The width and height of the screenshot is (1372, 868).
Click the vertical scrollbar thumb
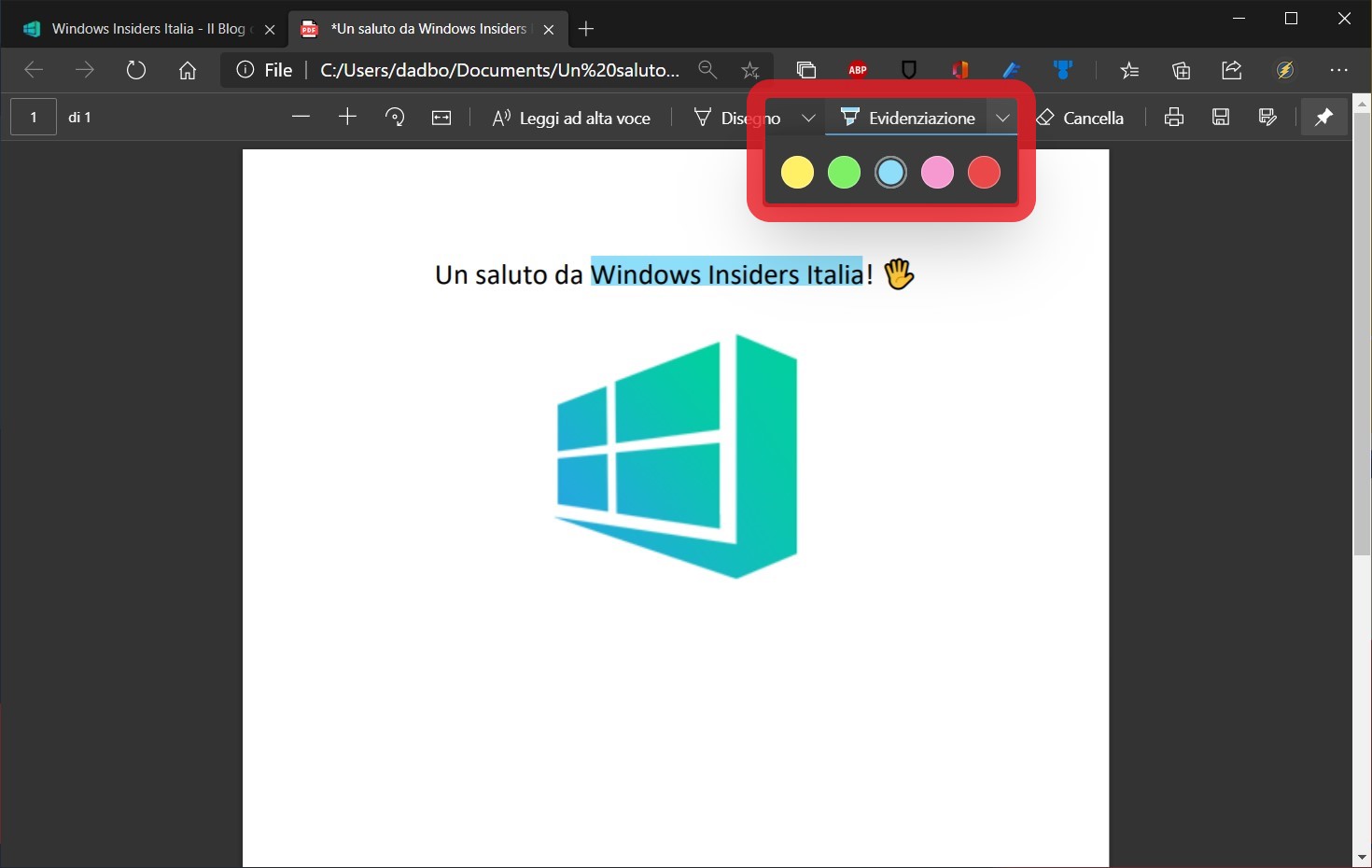[1362, 334]
